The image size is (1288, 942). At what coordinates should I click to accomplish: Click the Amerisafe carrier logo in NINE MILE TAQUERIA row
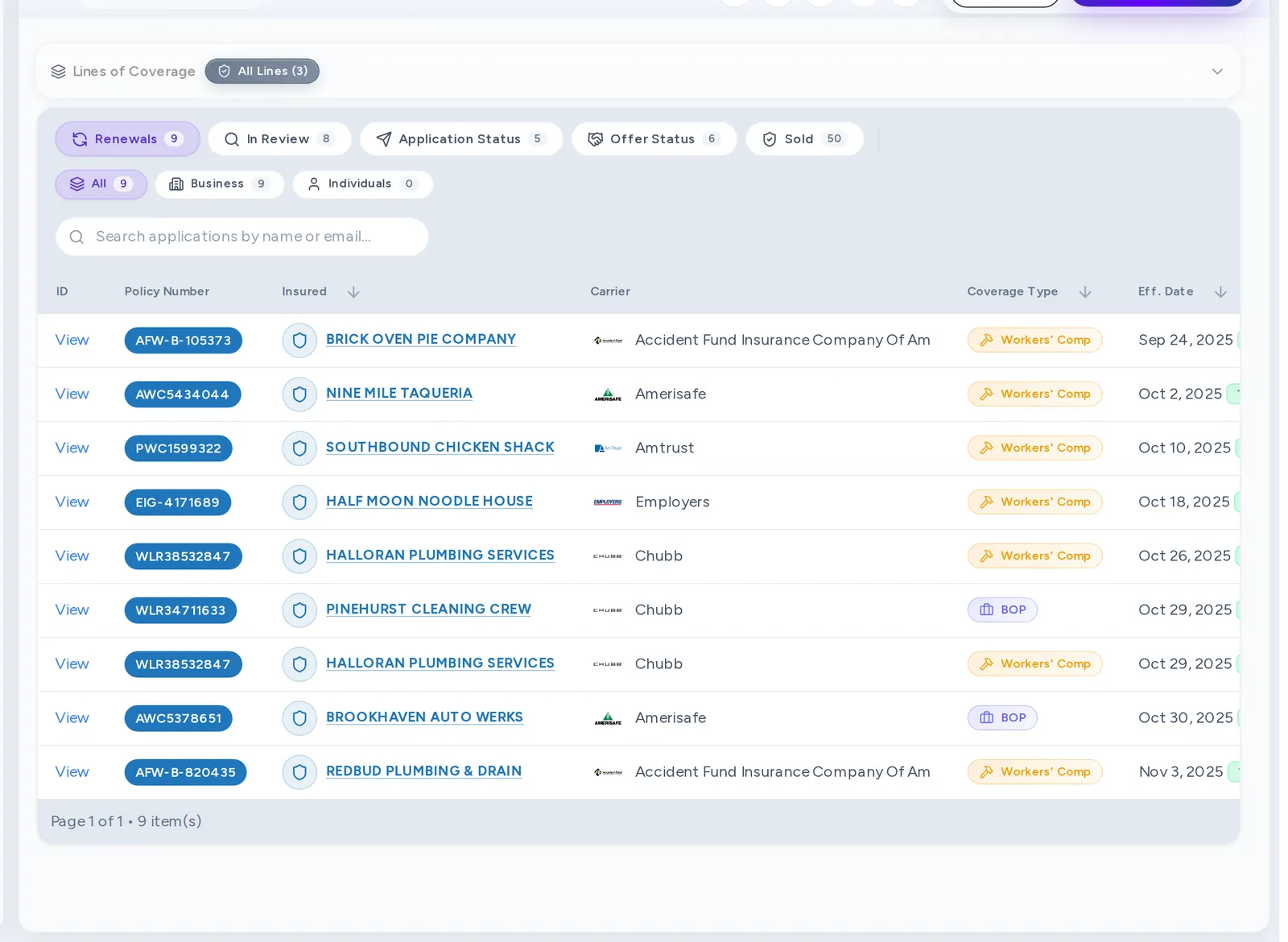[608, 395]
